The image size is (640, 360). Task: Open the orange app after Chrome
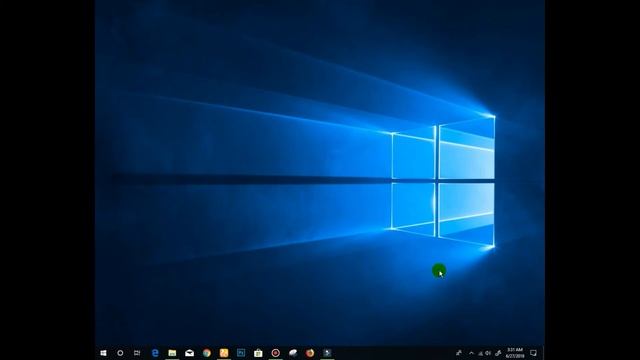224,353
